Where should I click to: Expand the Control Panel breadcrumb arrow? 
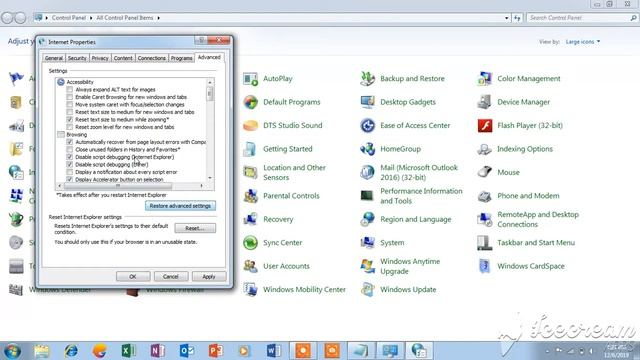pyautogui.click(x=91, y=18)
